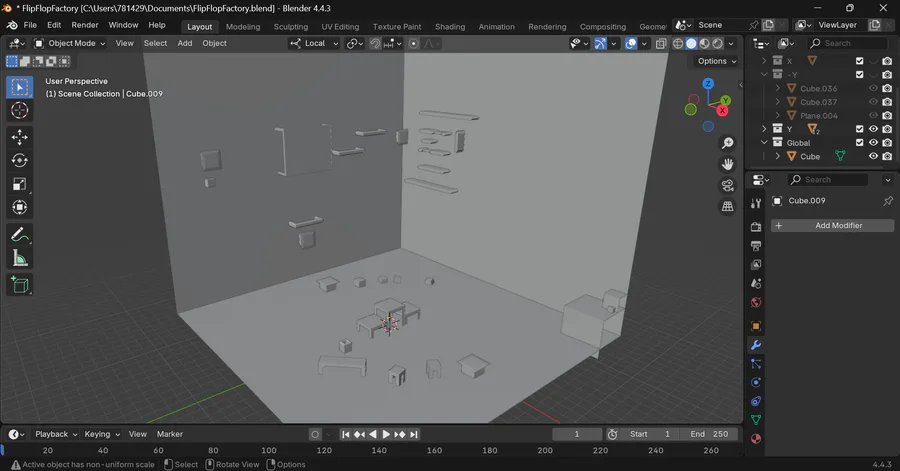
Task: Uncheck the Y collection checkbox
Action: pos(859,129)
